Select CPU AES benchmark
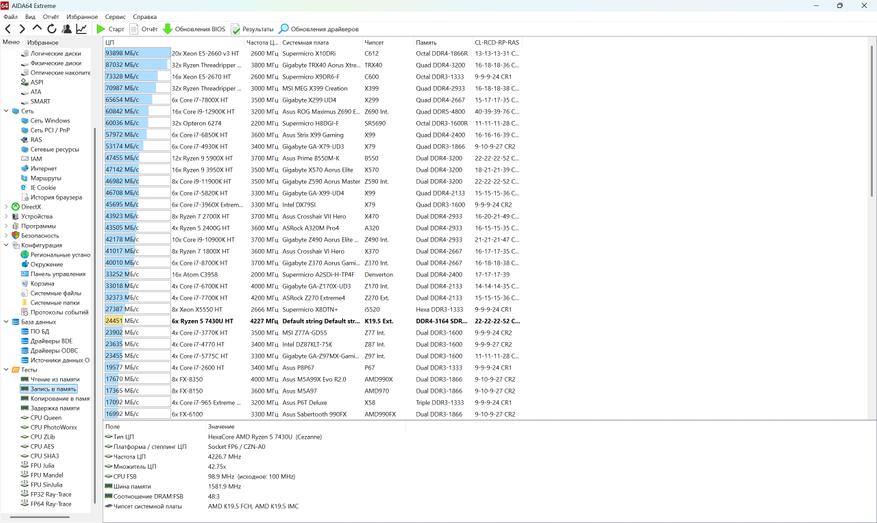 [38, 446]
